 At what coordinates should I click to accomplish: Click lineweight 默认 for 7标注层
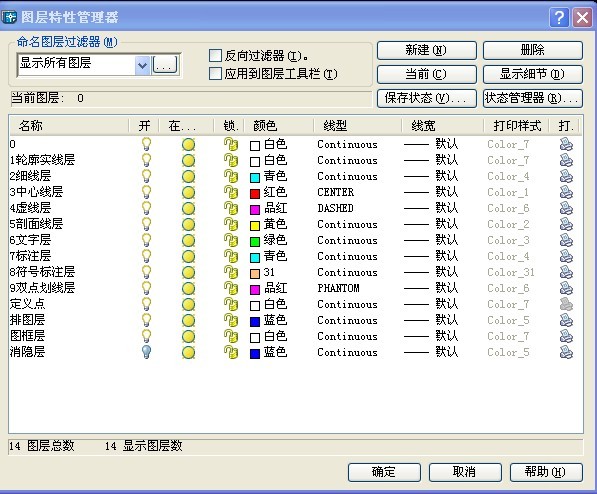pyautogui.click(x=431, y=256)
